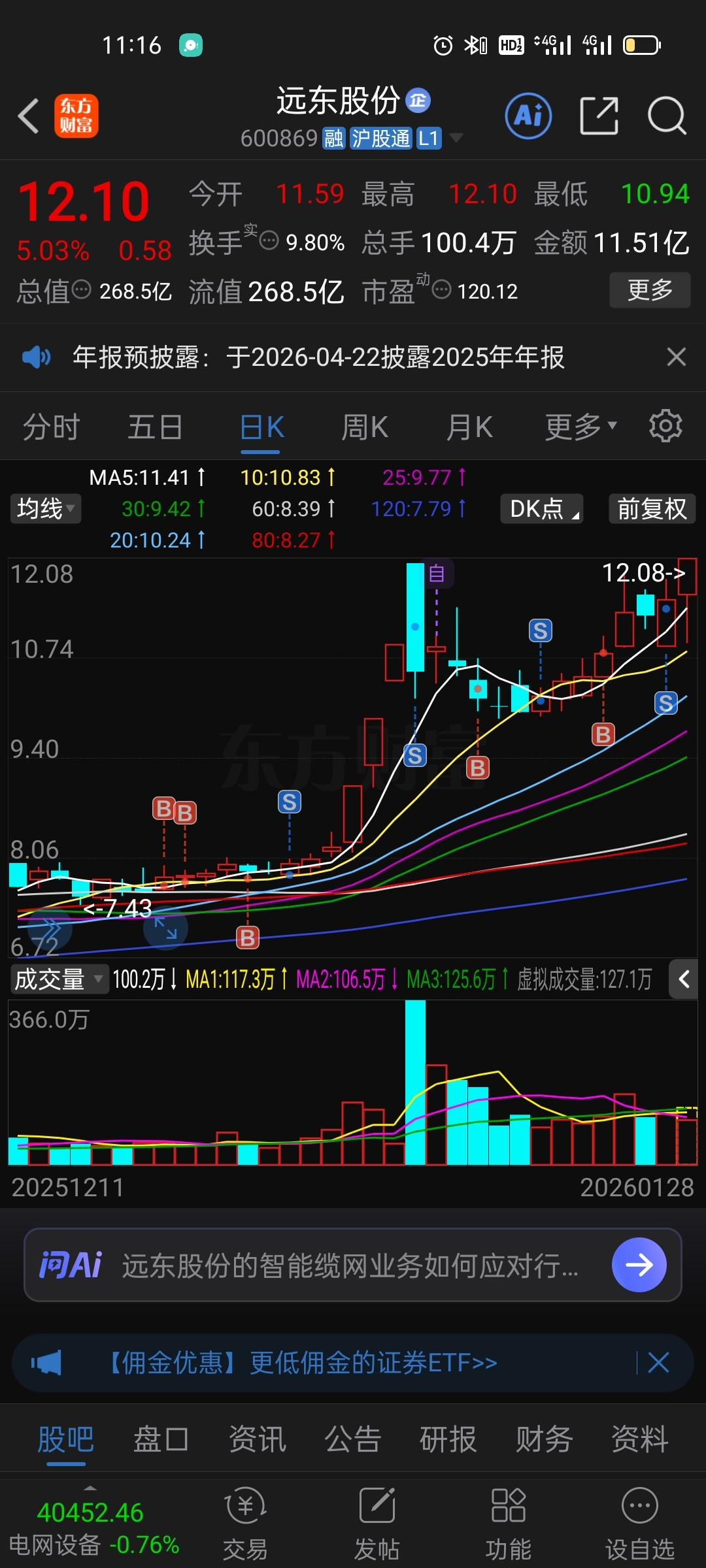Tap 更多 button for more quote data
706x1568 pixels.
pyautogui.click(x=650, y=289)
